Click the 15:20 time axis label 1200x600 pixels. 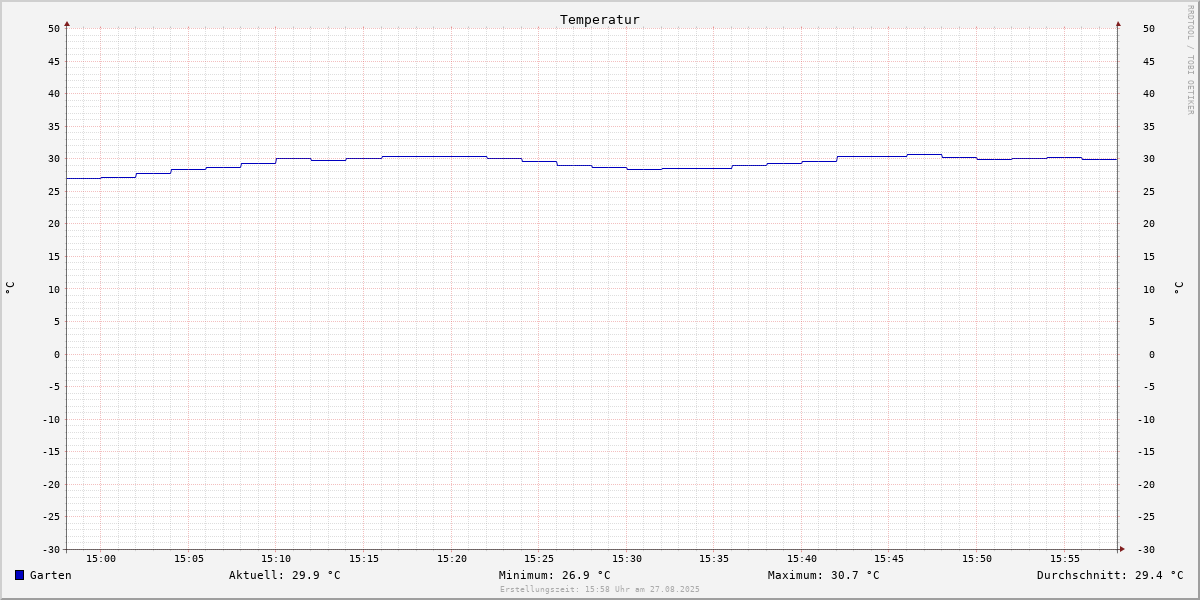click(452, 559)
